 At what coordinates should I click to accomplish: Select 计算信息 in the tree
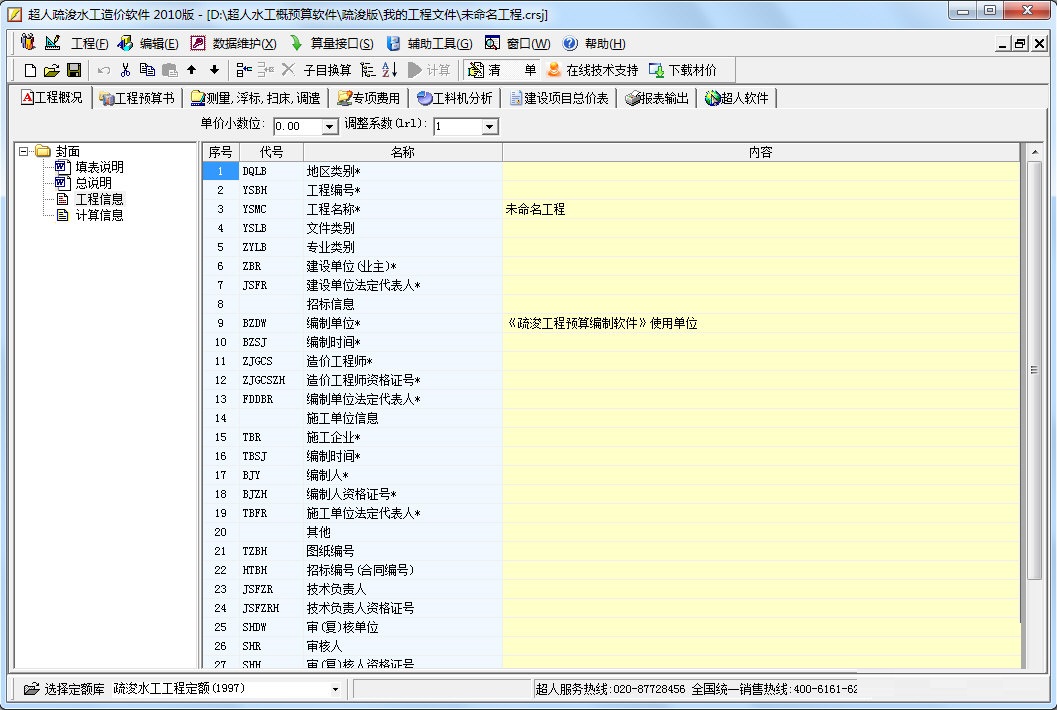click(x=99, y=215)
